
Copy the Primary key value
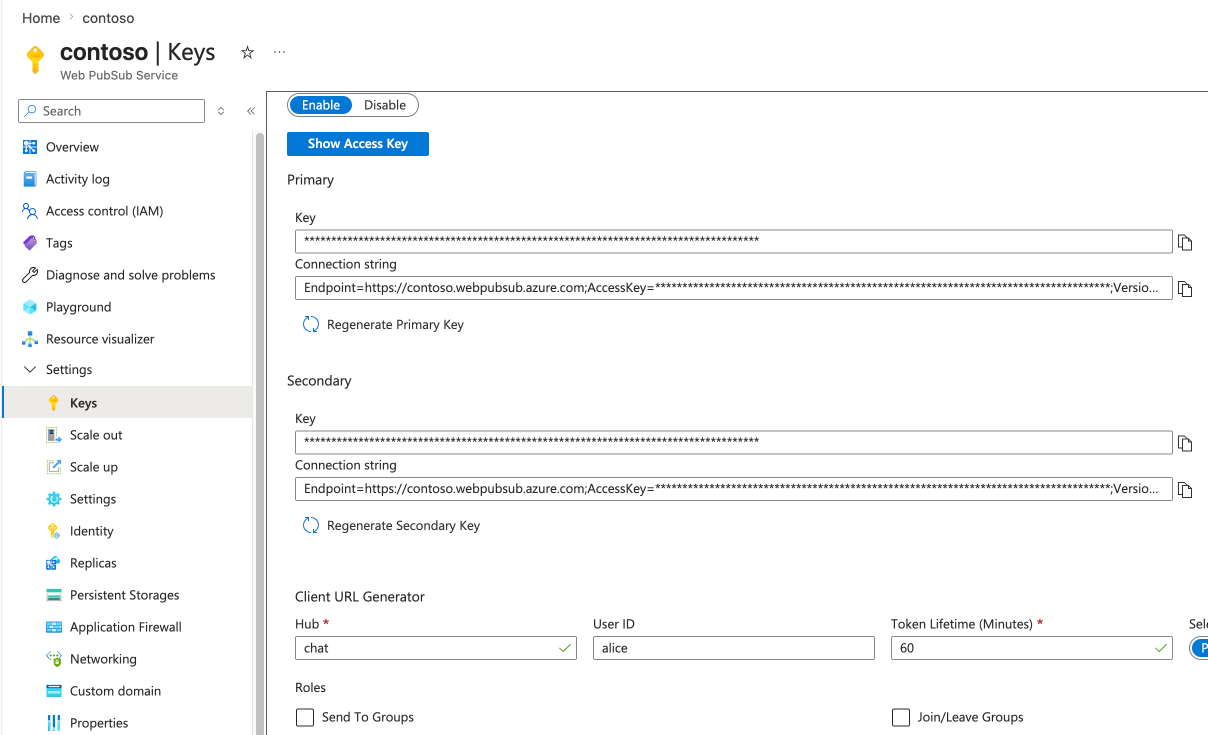1185,243
